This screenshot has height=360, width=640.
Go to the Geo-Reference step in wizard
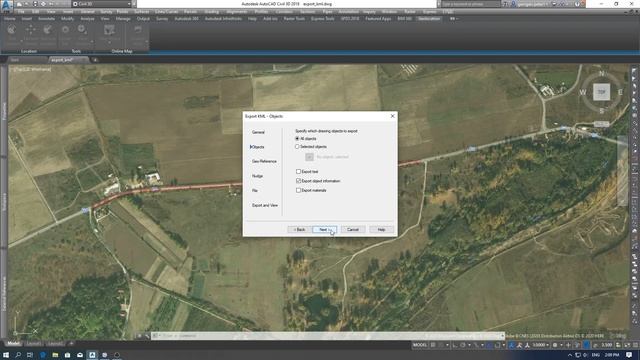pyautogui.click(x=264, y=161)
